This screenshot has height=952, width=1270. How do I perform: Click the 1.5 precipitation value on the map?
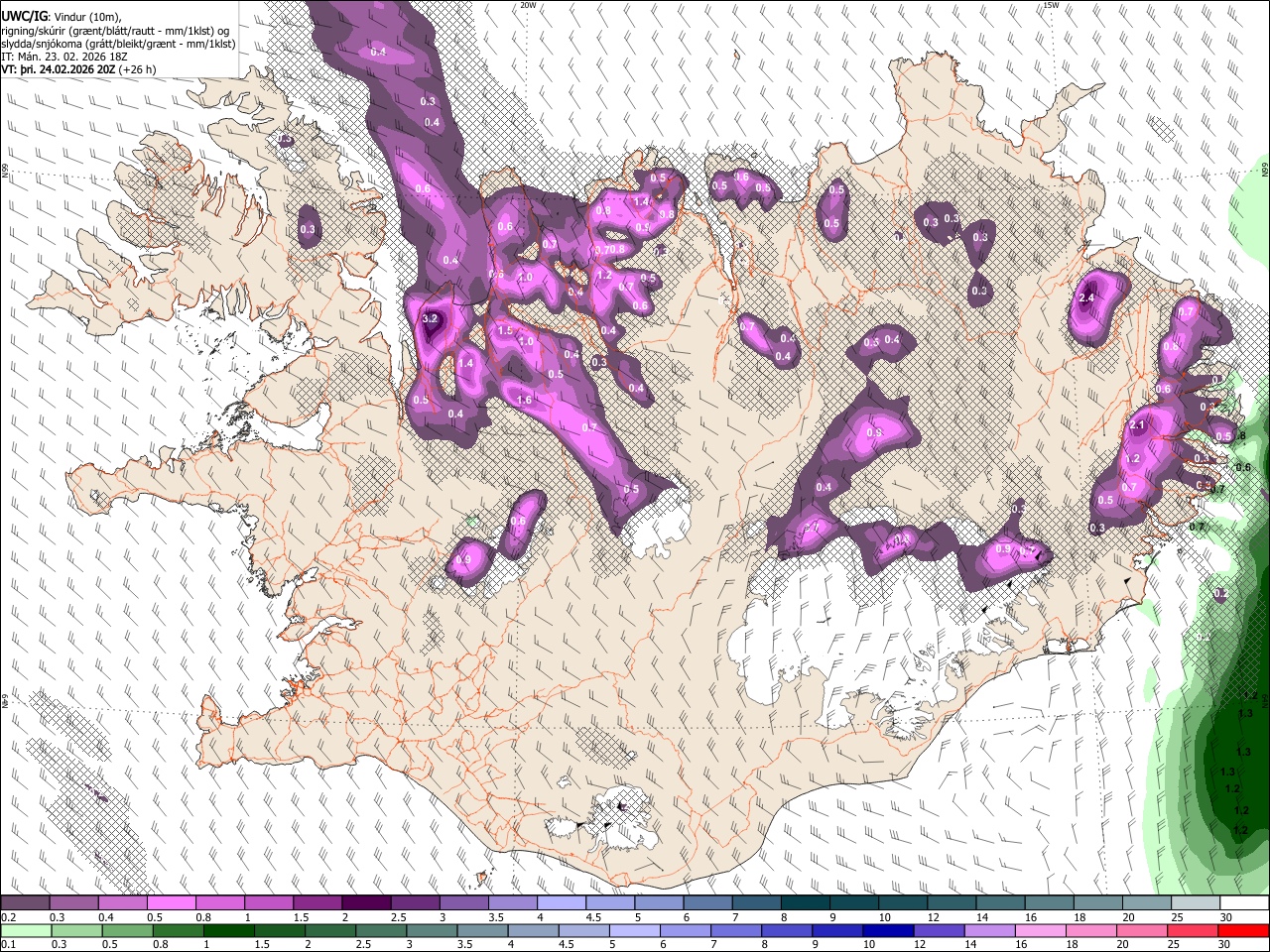(x=505, y=331)
